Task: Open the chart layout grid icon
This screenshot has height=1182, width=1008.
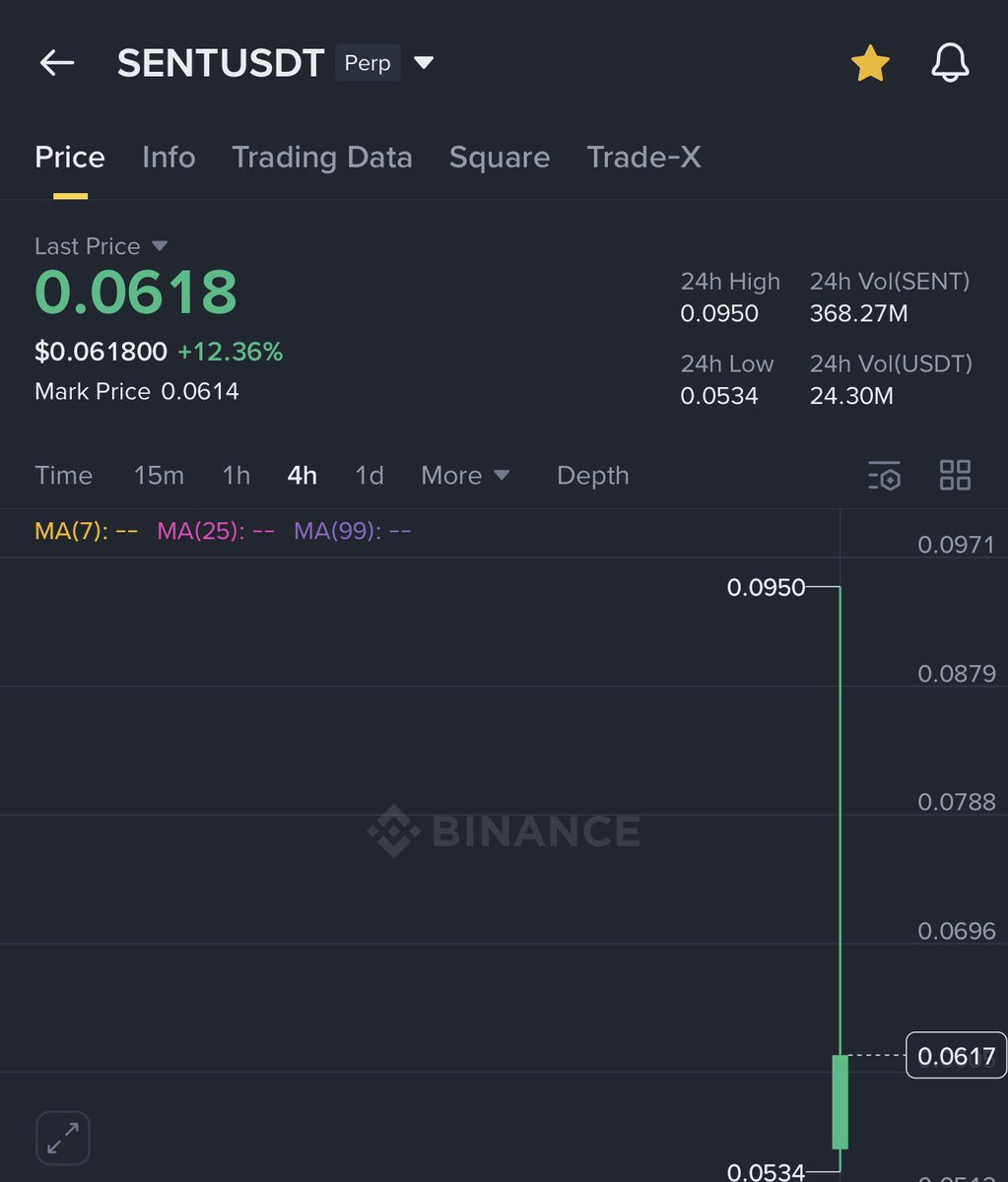Action: click(954, 475)
